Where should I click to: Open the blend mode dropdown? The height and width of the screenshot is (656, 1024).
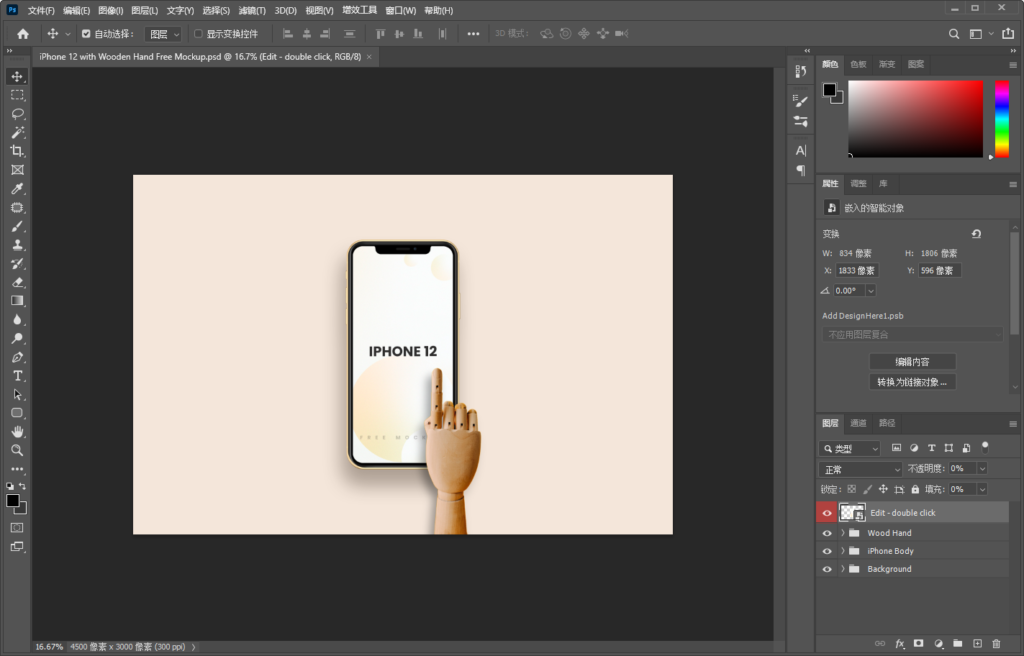(x=861, y=469)
